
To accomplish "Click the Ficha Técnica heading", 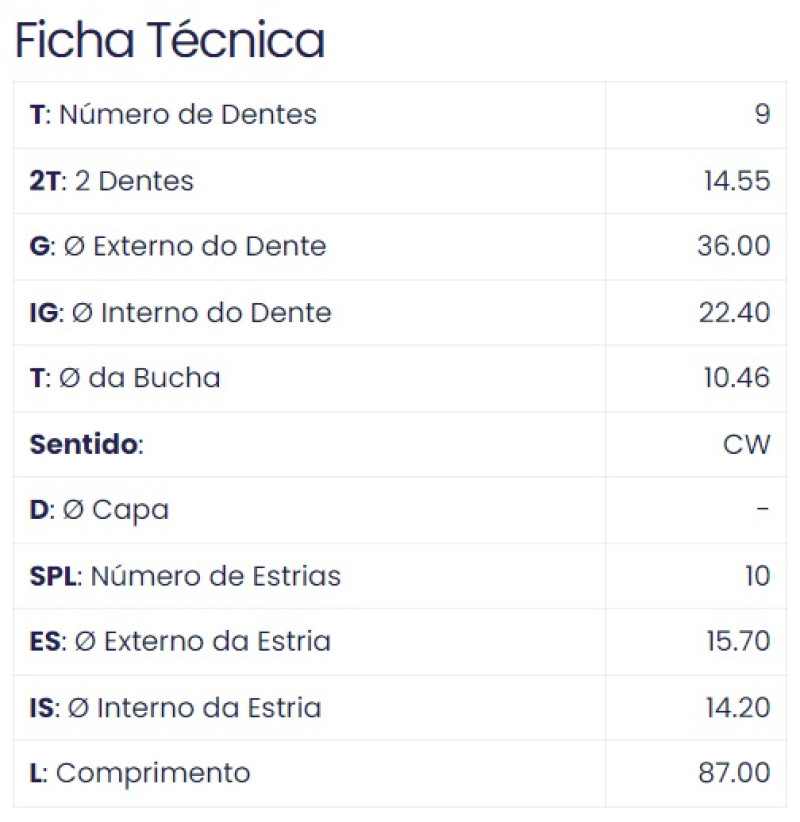I will 170,41.
